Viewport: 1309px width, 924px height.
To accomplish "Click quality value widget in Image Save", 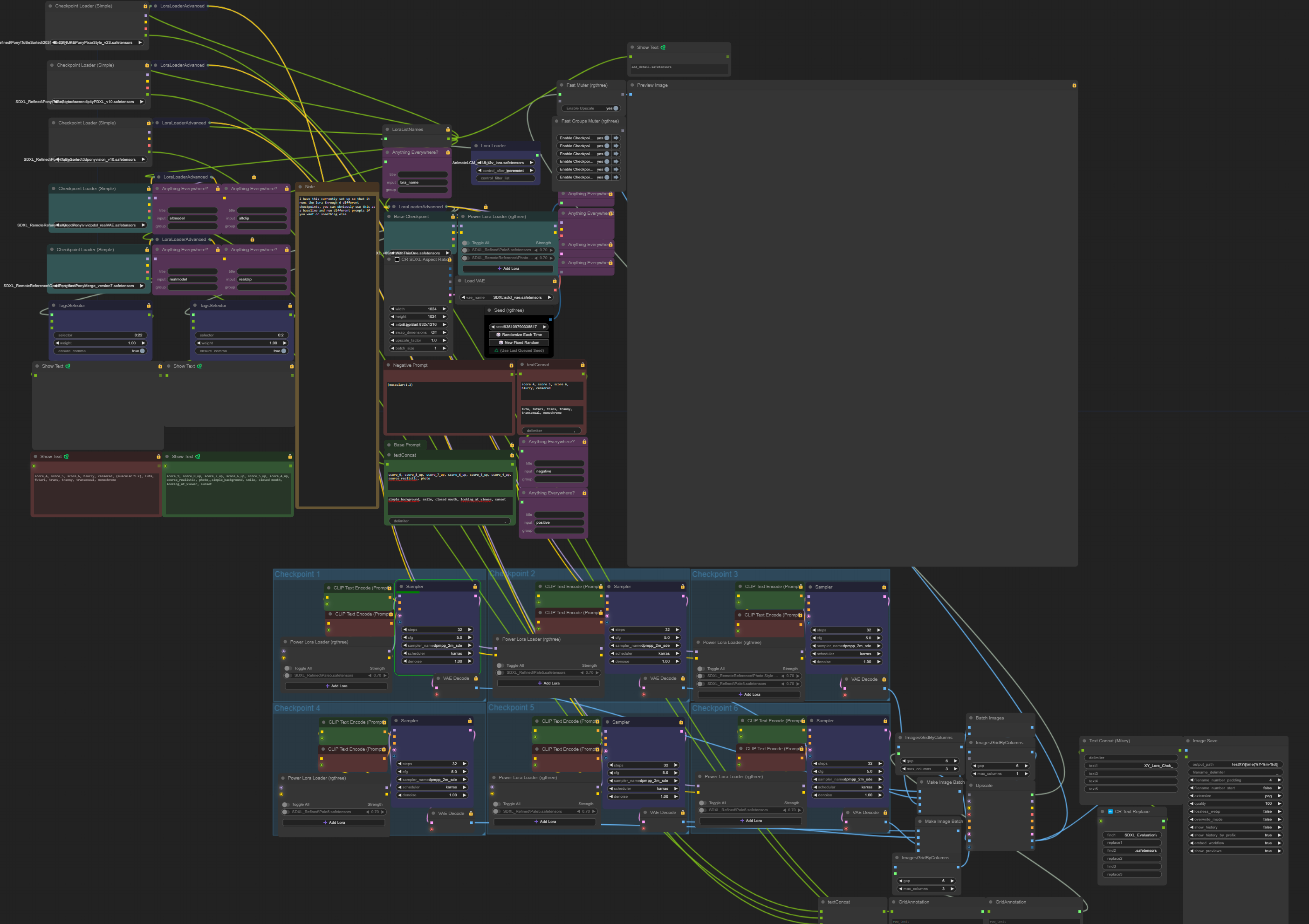I will [1235, 804].
